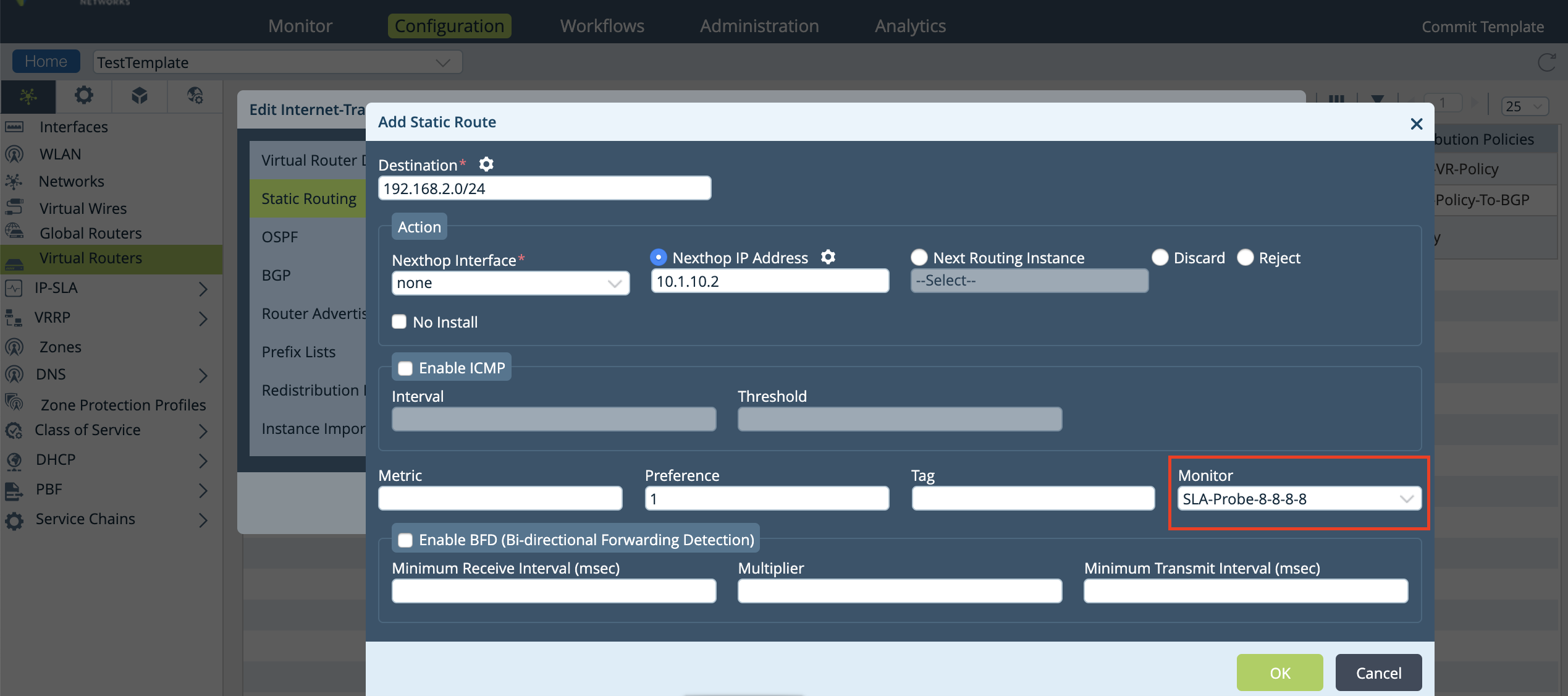Expand the TestTemplate template selector

[277, 62]
